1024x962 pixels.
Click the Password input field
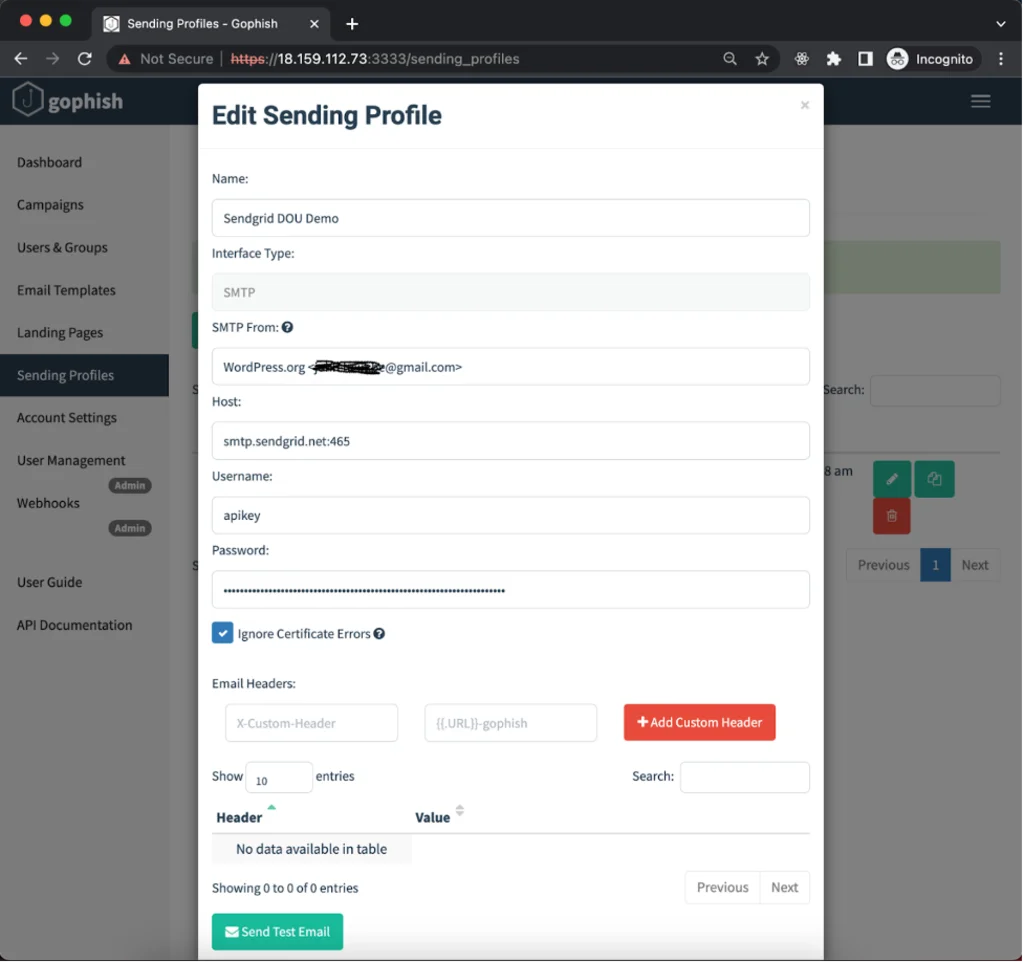[x=511, y=590]
